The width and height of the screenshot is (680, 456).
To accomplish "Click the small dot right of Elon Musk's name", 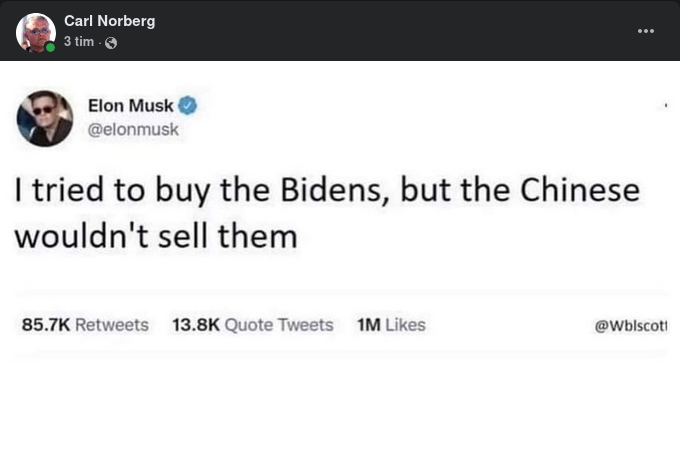I will coord(664,105).
